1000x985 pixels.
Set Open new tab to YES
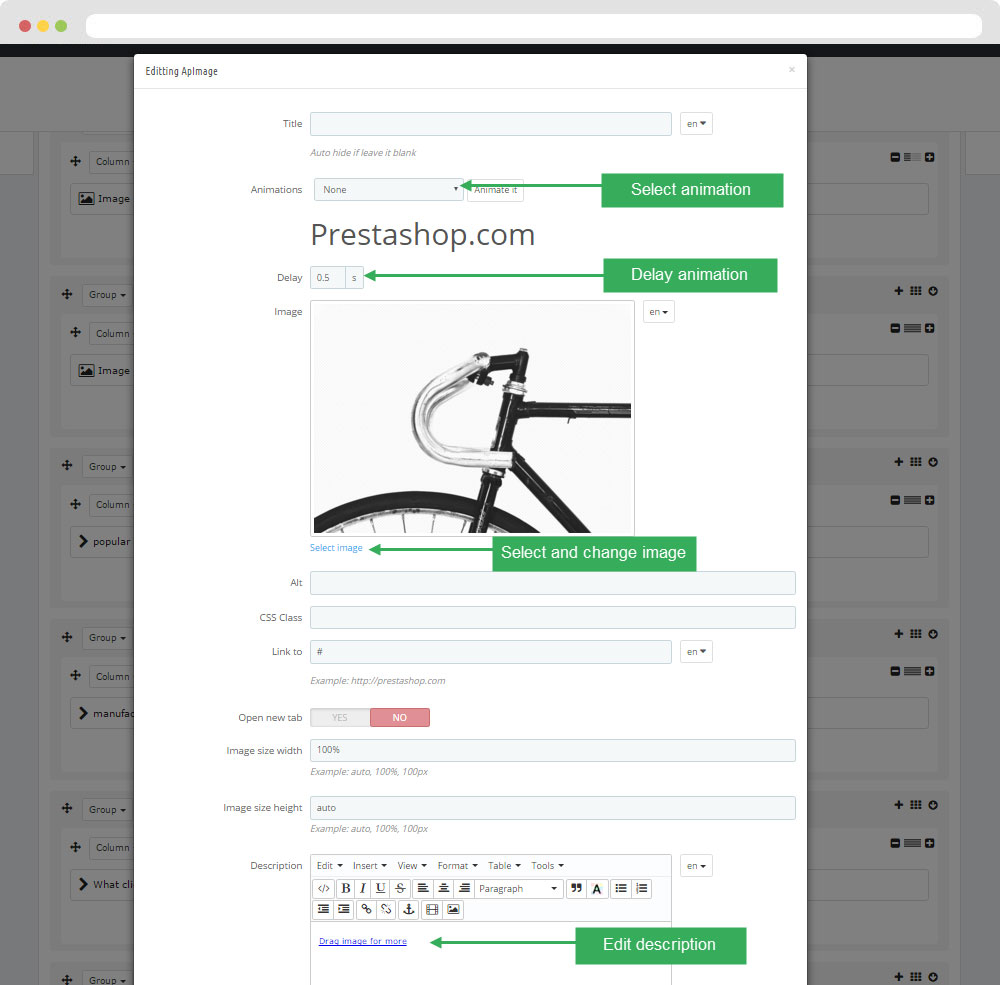340,718
